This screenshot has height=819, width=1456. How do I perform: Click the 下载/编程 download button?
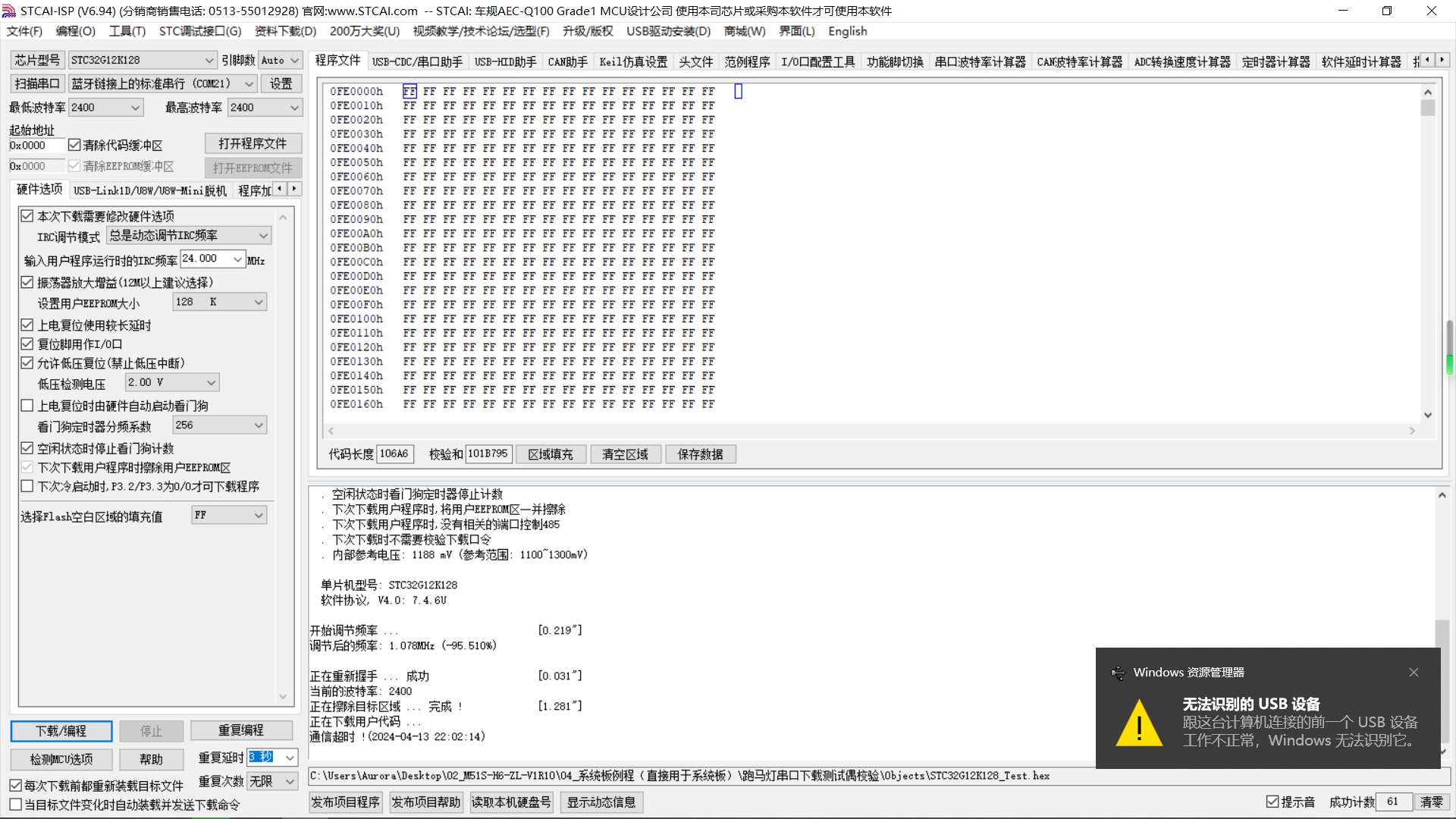click(61, 731)
